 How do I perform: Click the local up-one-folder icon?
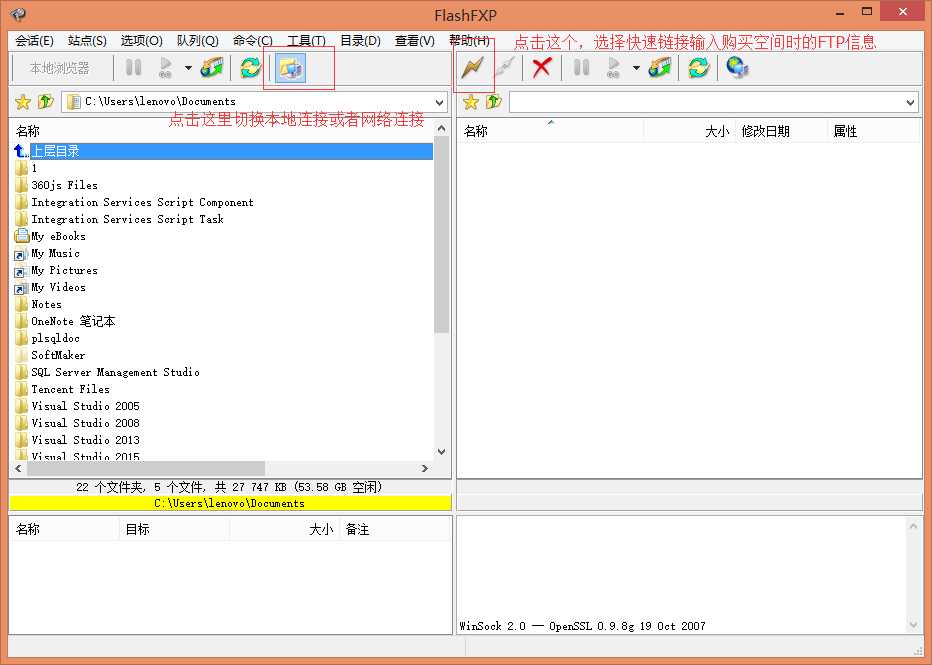point(46,102)
